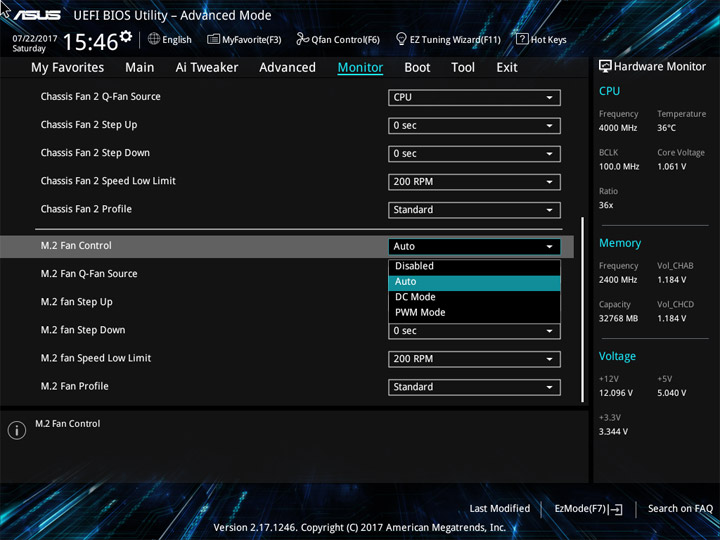Click the 15:46 clock display

(x=90, y=42)
